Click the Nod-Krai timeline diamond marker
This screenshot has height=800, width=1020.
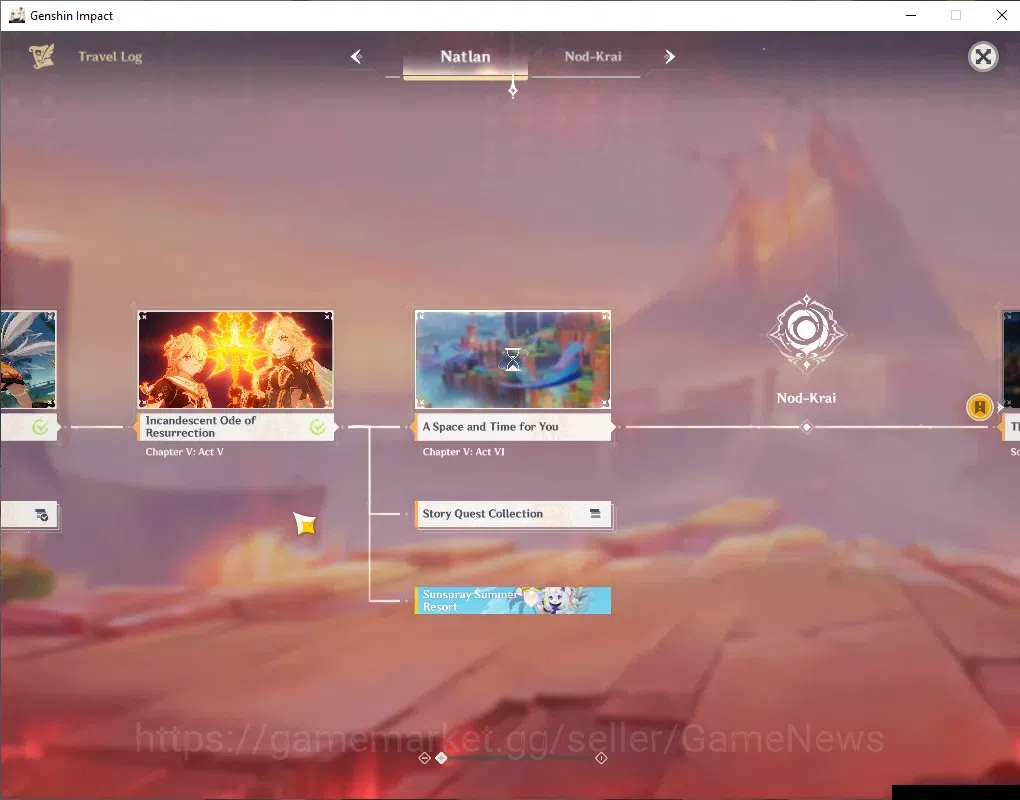pos(806,427)
